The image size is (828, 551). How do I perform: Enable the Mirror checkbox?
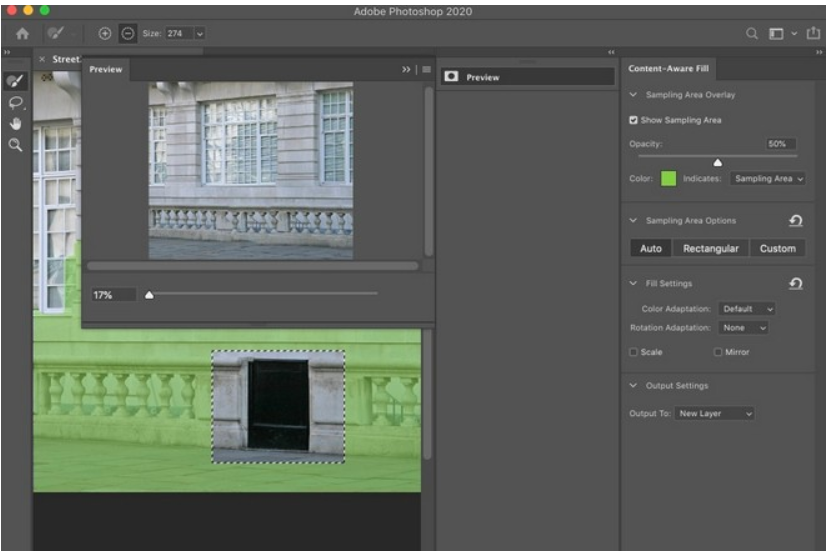coord(718,352)
